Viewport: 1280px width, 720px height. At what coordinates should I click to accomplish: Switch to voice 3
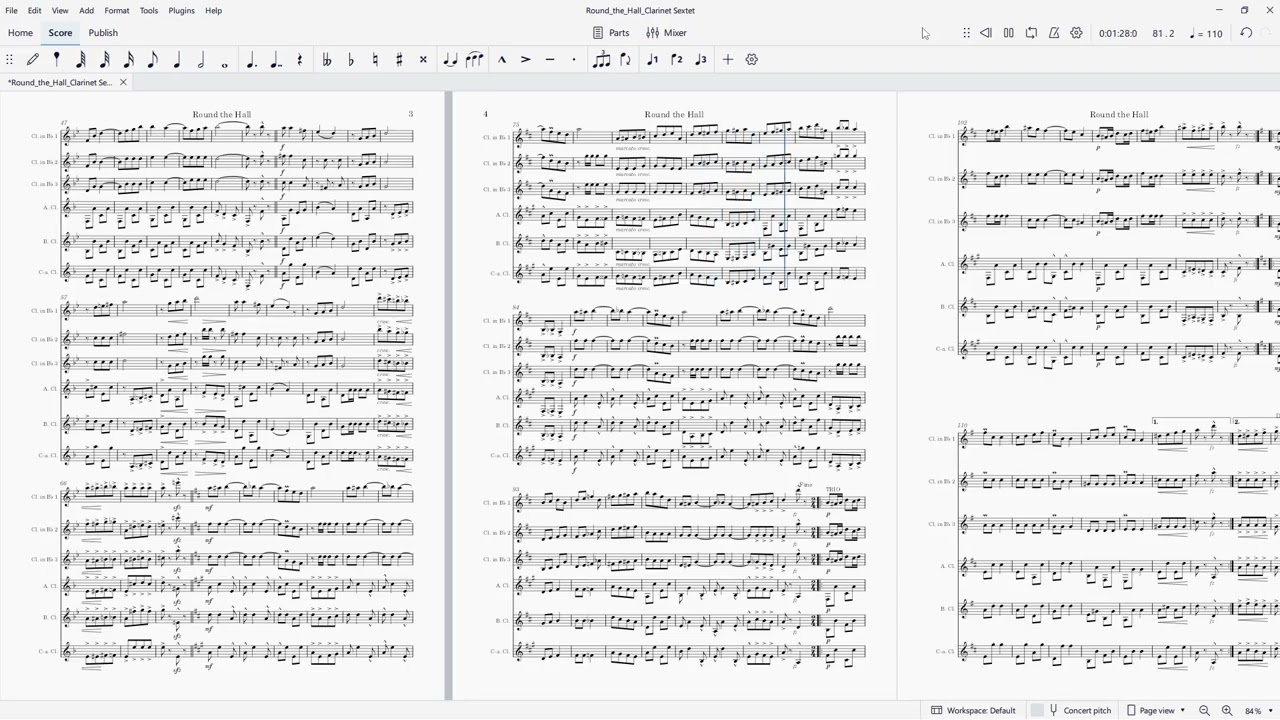tap(701, 60)
